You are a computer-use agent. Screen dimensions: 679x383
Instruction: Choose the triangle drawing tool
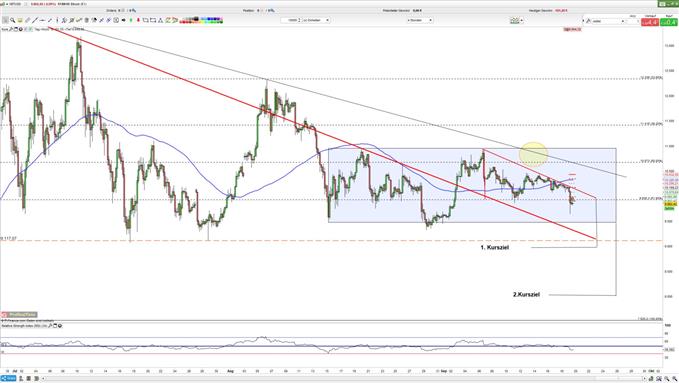(160, 20)
